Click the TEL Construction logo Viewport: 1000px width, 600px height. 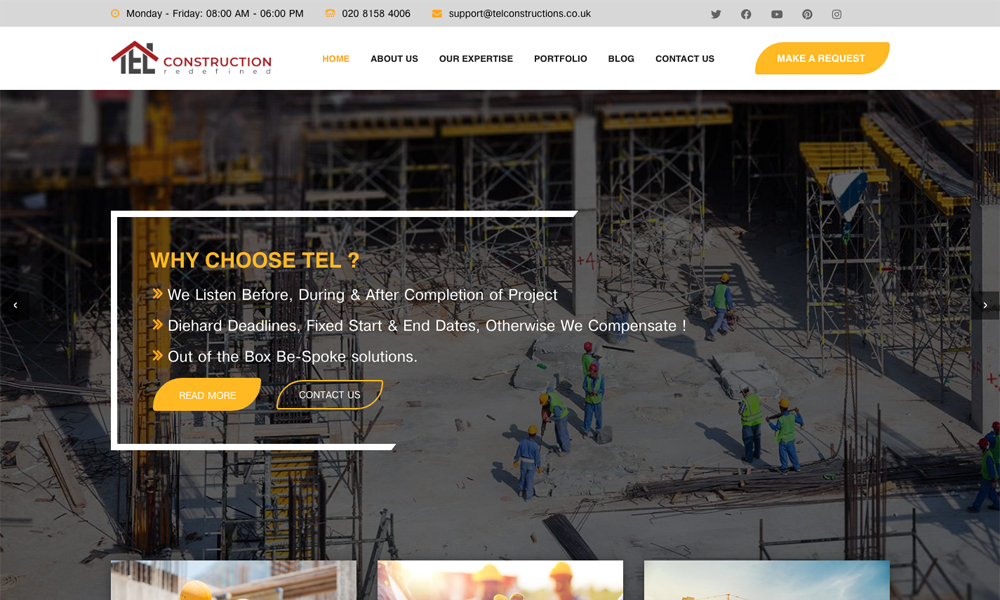click(x=191, y=58)
